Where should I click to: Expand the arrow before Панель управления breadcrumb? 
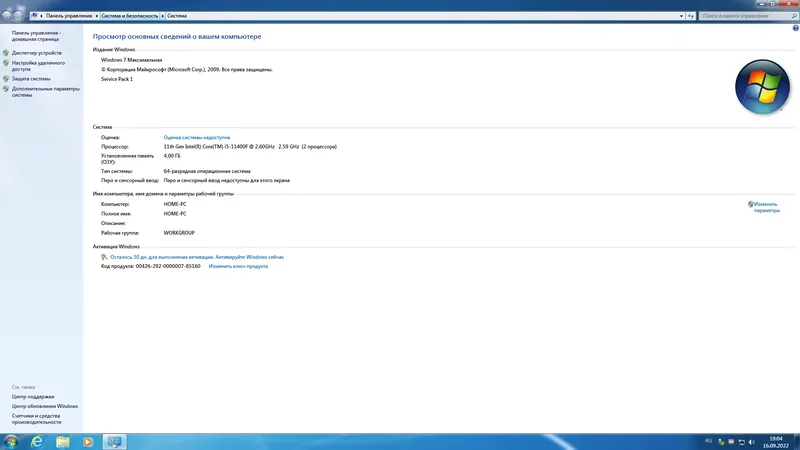tap(41, 16)
